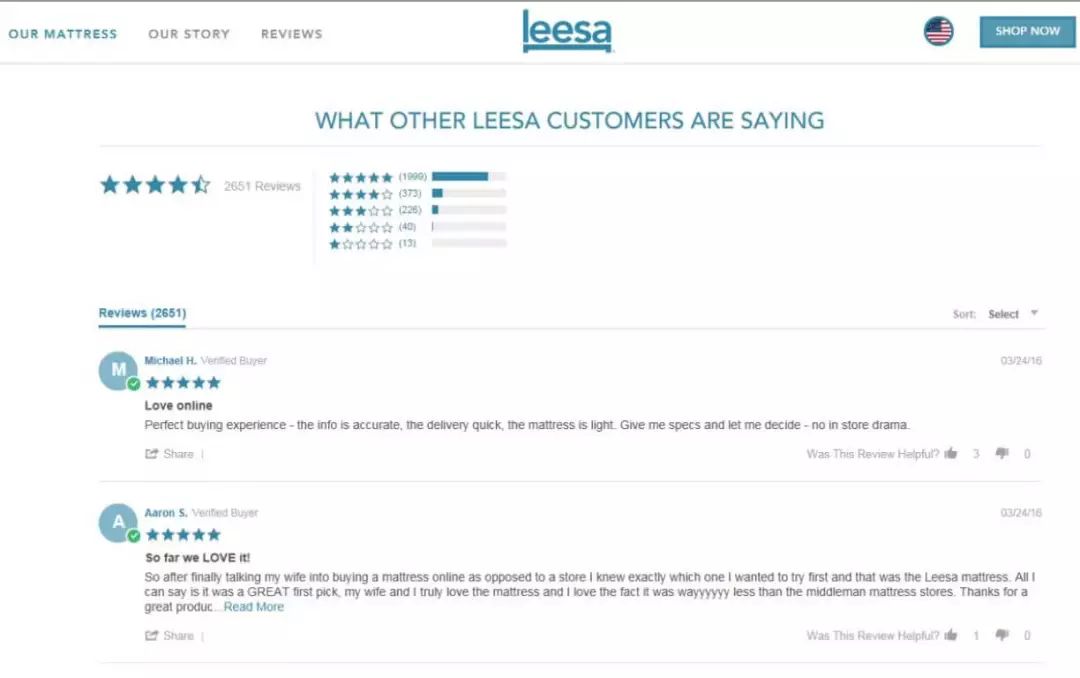Open the Our Mattress menu item

[63, 34]
